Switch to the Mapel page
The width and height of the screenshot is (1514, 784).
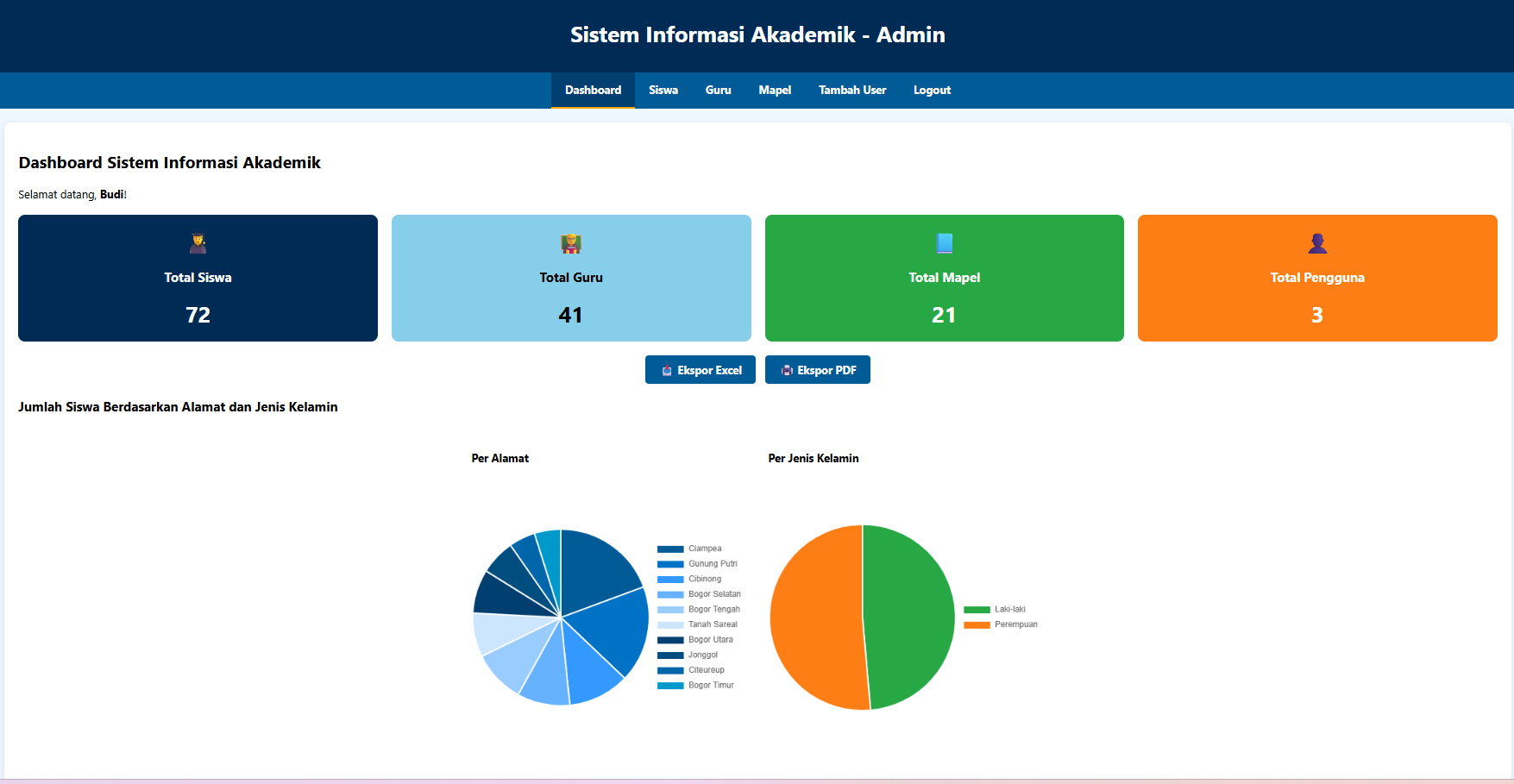[x=775, y=91]
